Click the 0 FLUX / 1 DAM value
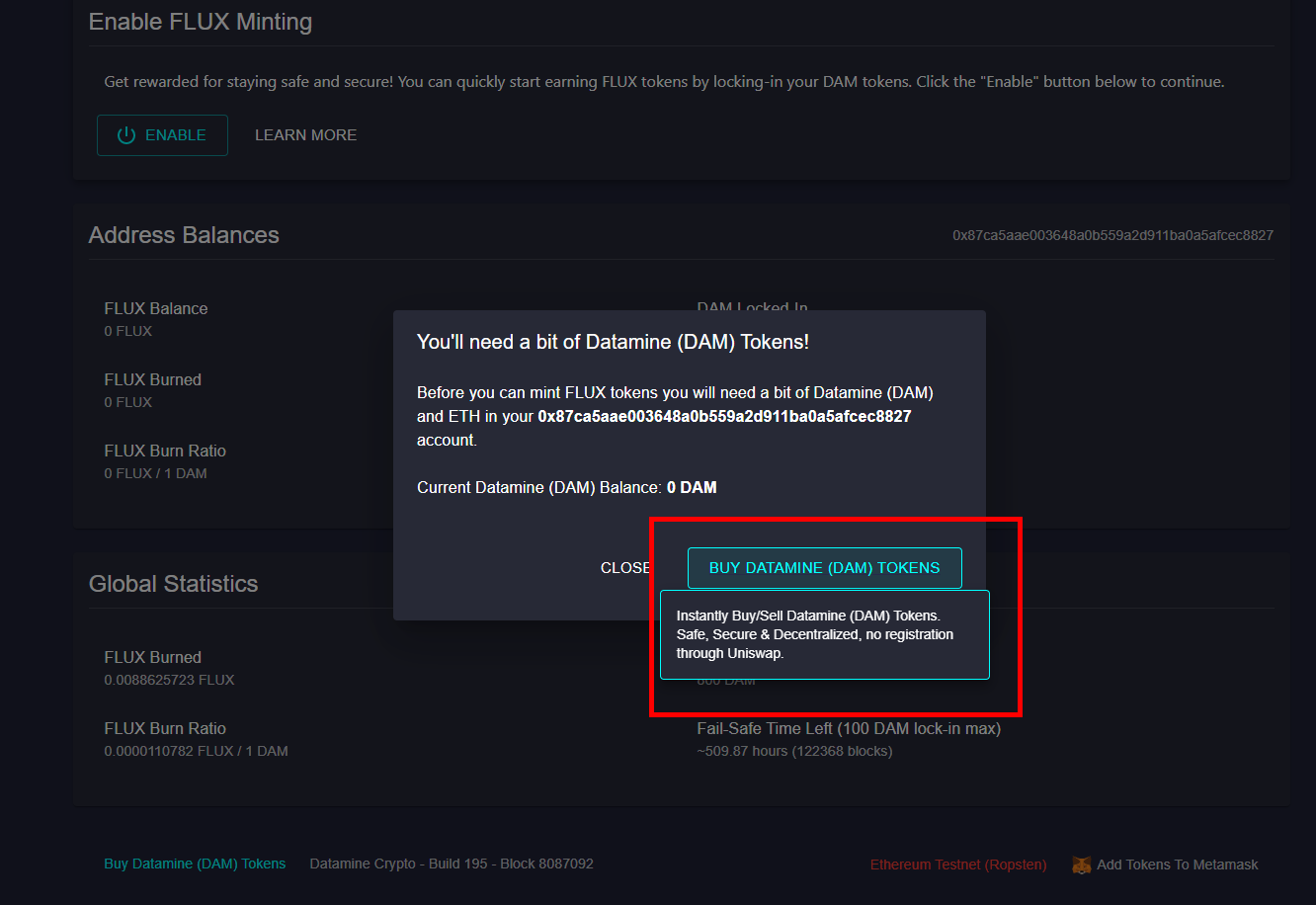The height and width of the screenshot is (905, 1316). pos(155,473)
